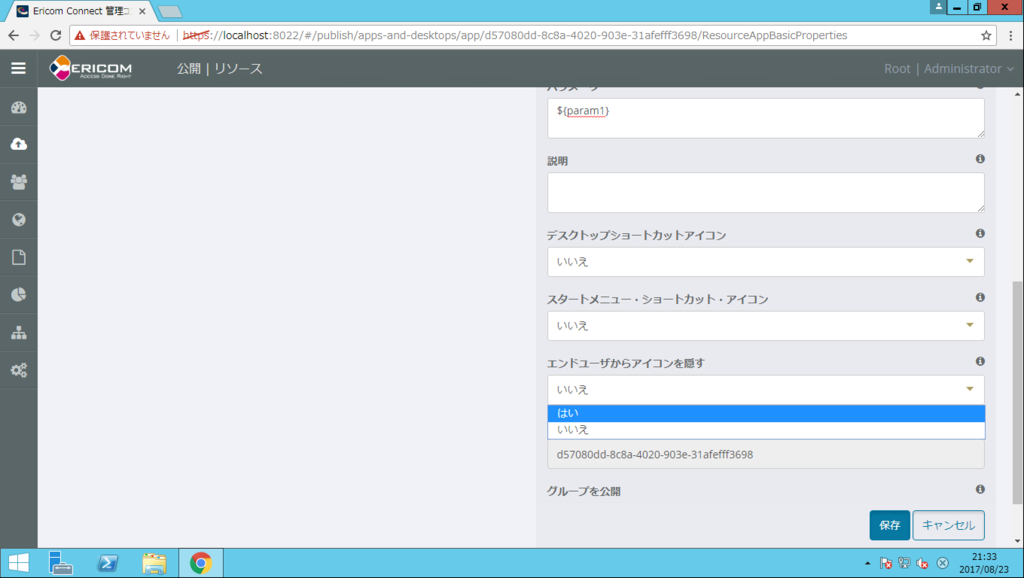Viewport: 1024px width, 578px height.
Task: Show hidden tray icons arrow
Action: (867, 563)
